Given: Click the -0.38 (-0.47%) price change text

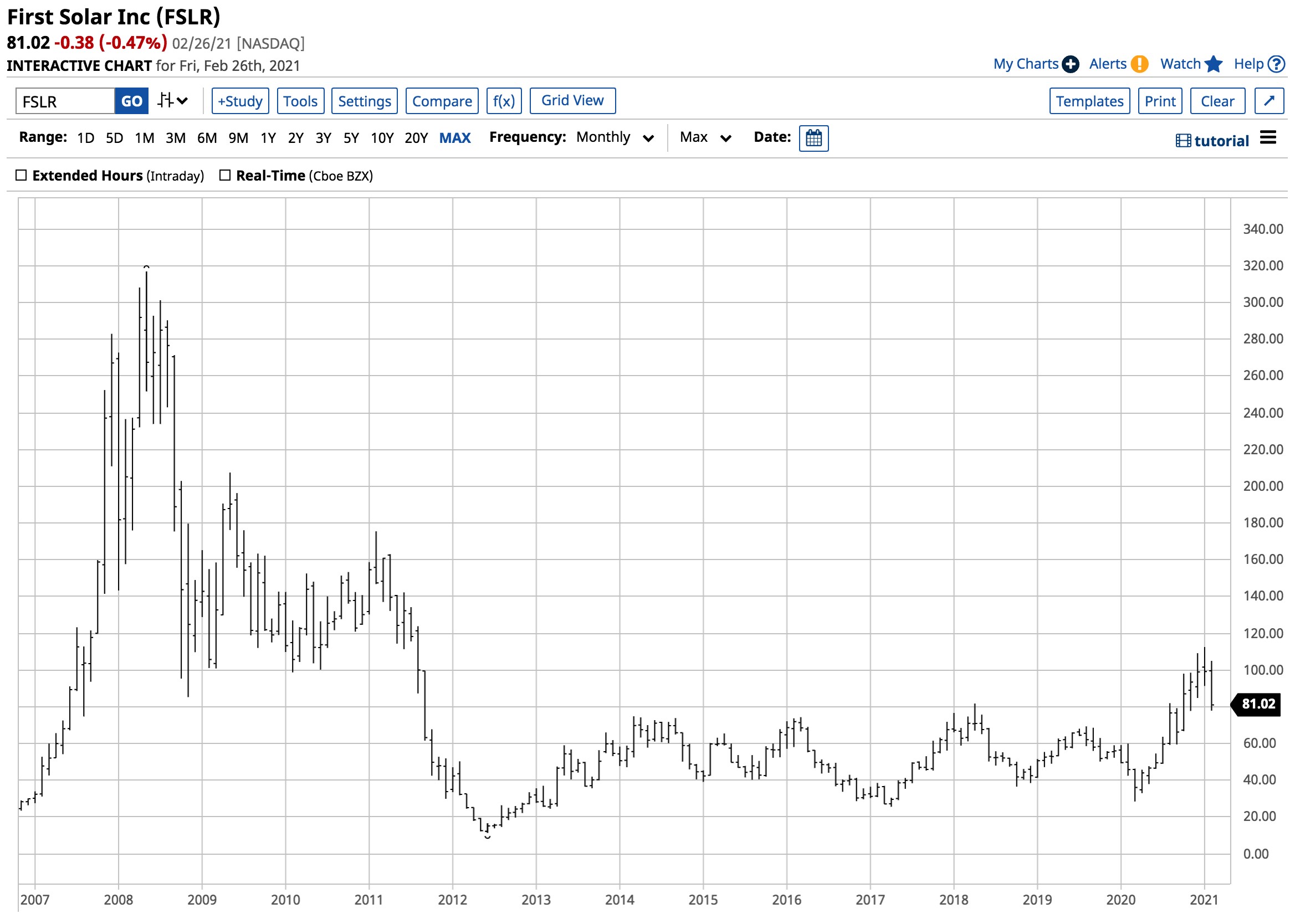Looking at the screenshot, I should point(111,43).
